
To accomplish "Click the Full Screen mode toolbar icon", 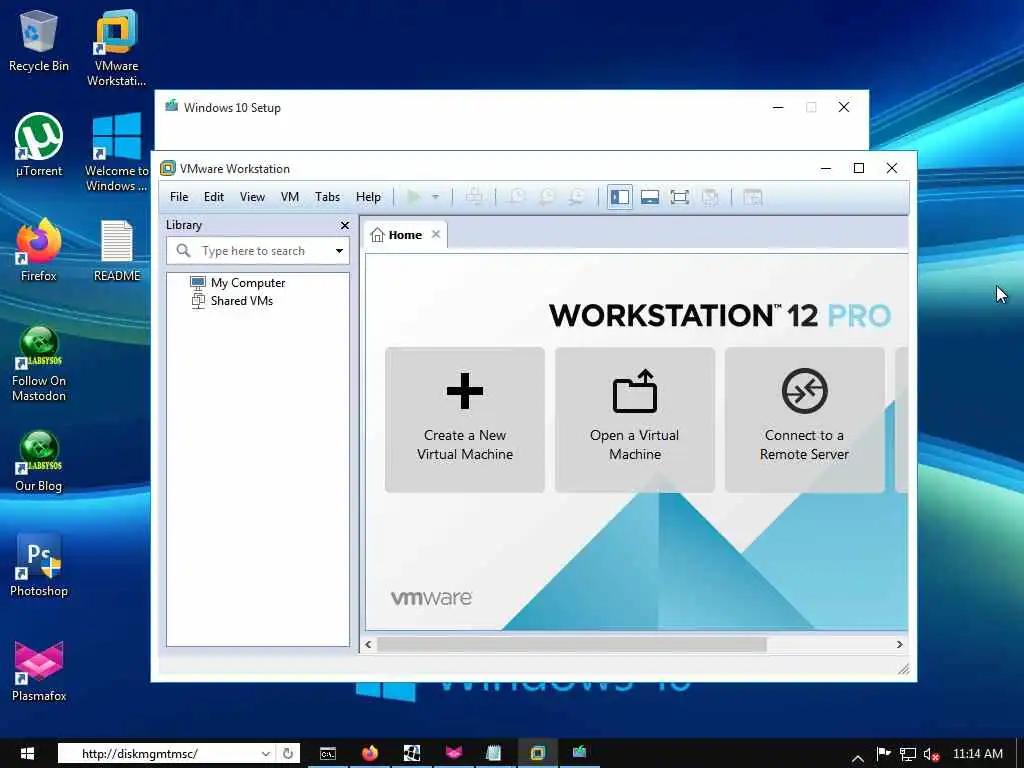I will point(680,197).
